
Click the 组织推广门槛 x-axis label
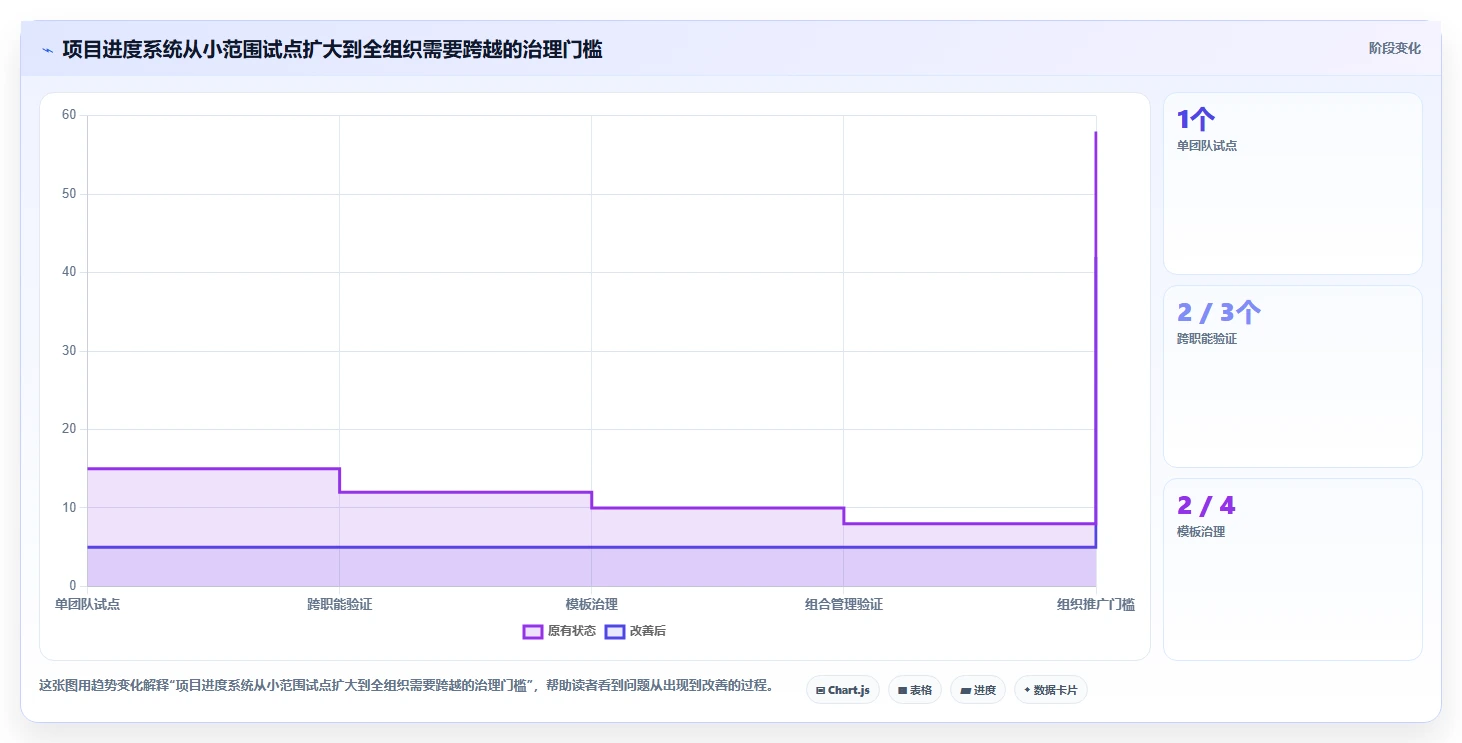(x=1096, y=604)
